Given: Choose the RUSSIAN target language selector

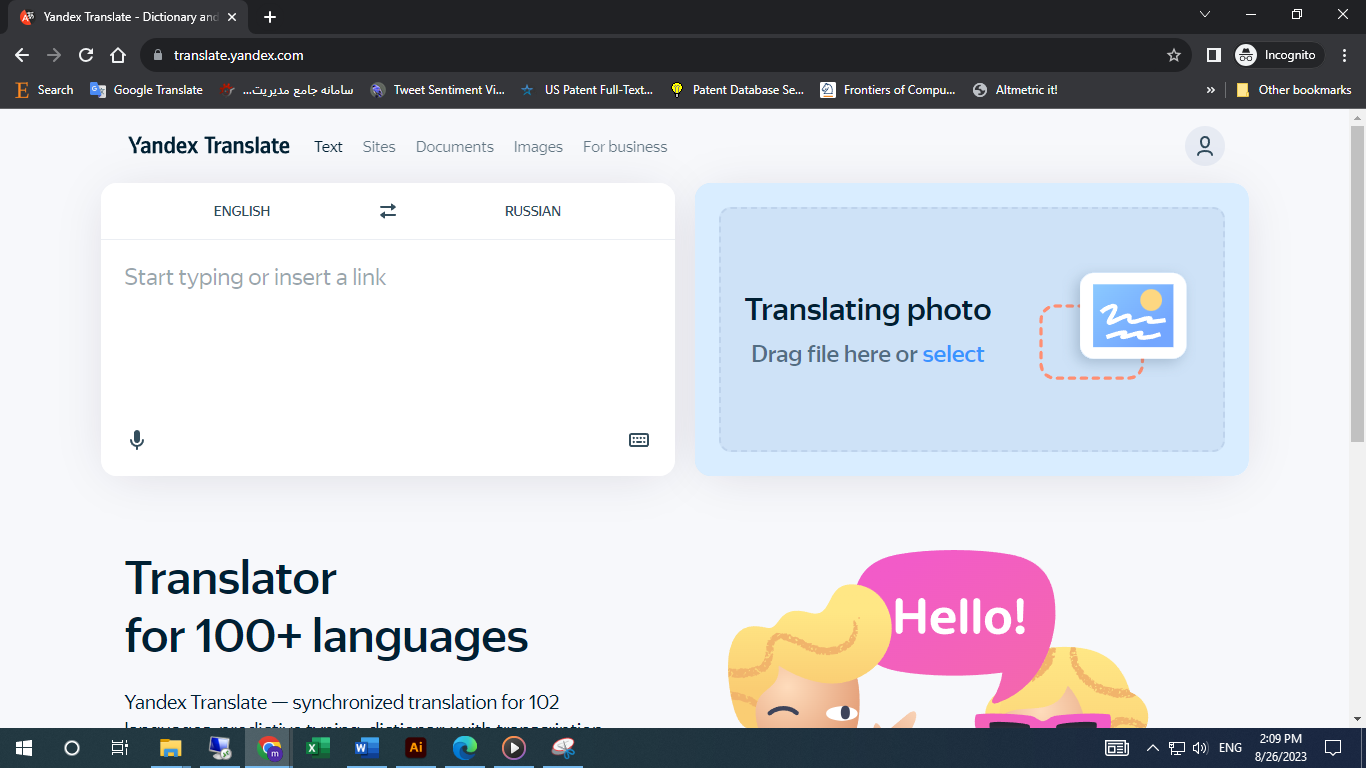Looking at the screenshot, I should click(533, 211).
